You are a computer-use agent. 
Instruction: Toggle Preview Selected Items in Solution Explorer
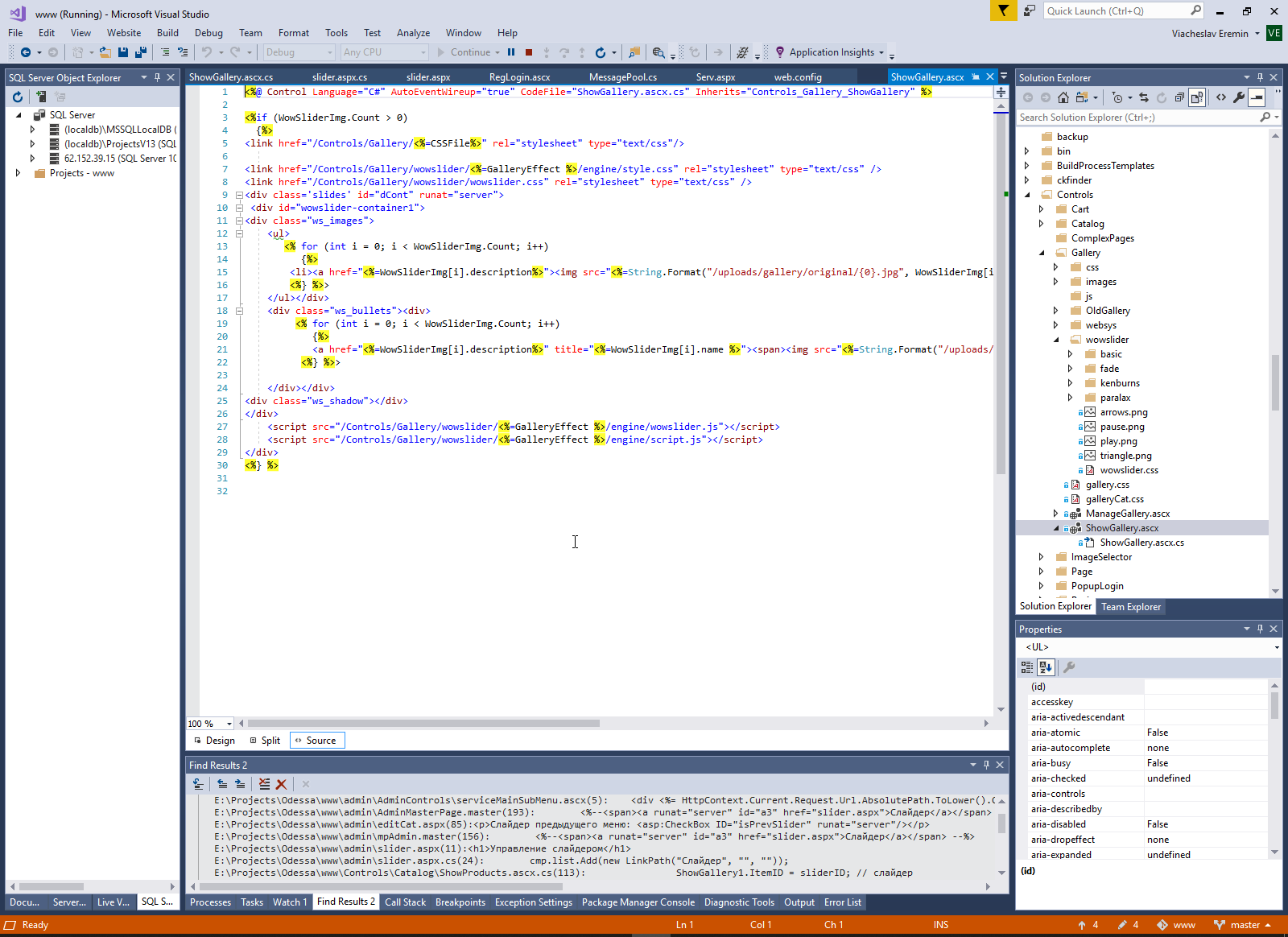[x=1257, y=97]
